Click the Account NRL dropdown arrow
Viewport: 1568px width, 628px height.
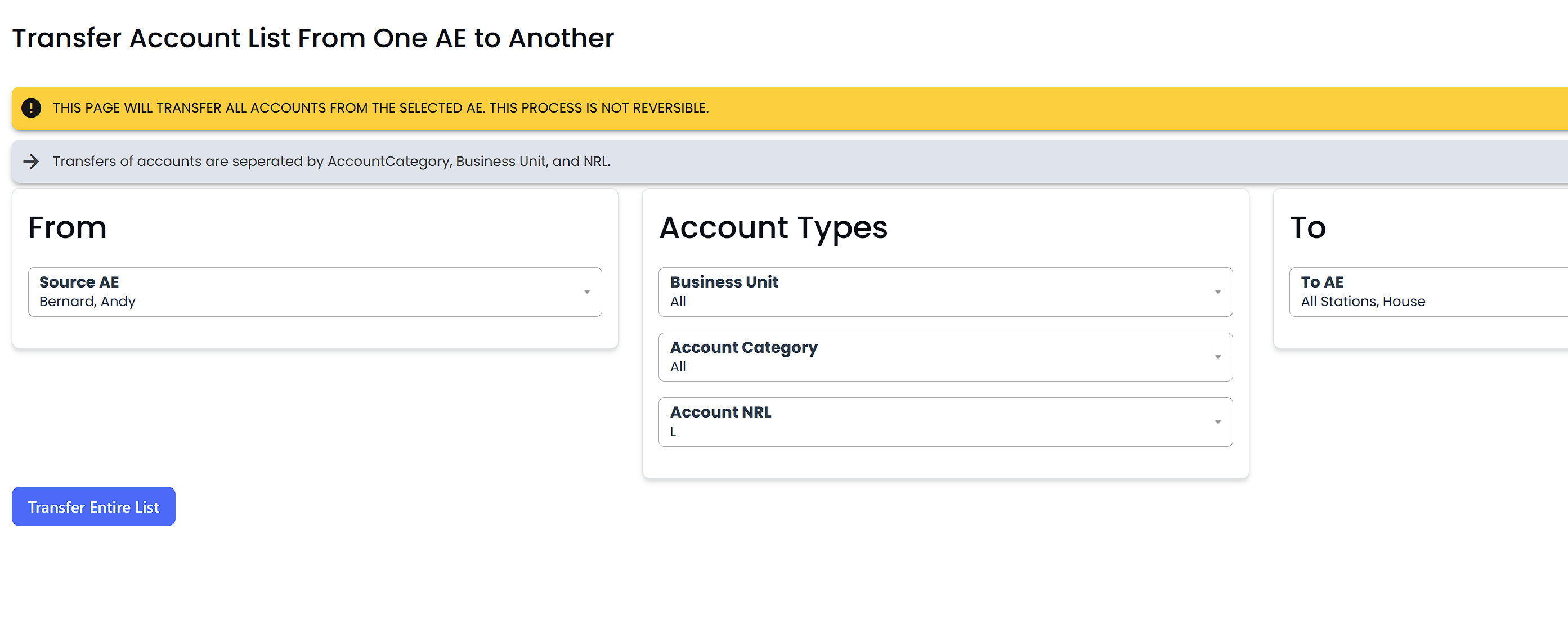tap(1217, 422)
